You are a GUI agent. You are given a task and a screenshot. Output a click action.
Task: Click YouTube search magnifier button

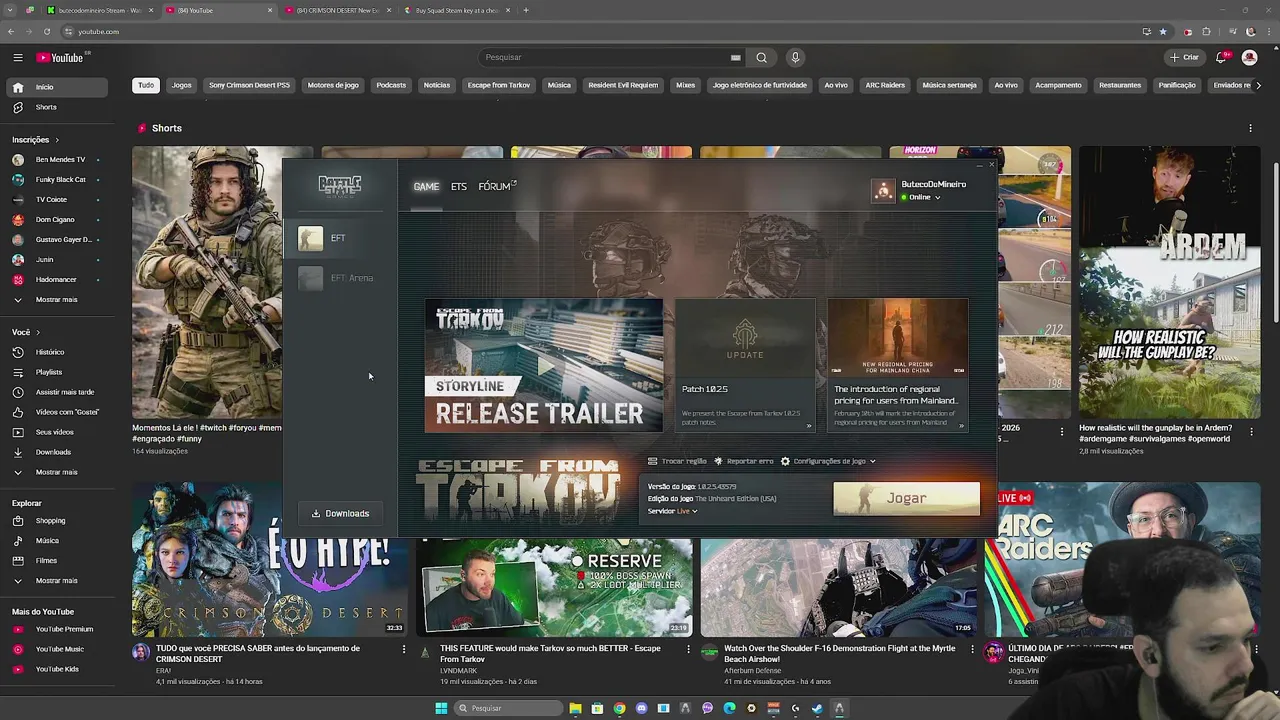pyautogui.click(x=761, y=57)
